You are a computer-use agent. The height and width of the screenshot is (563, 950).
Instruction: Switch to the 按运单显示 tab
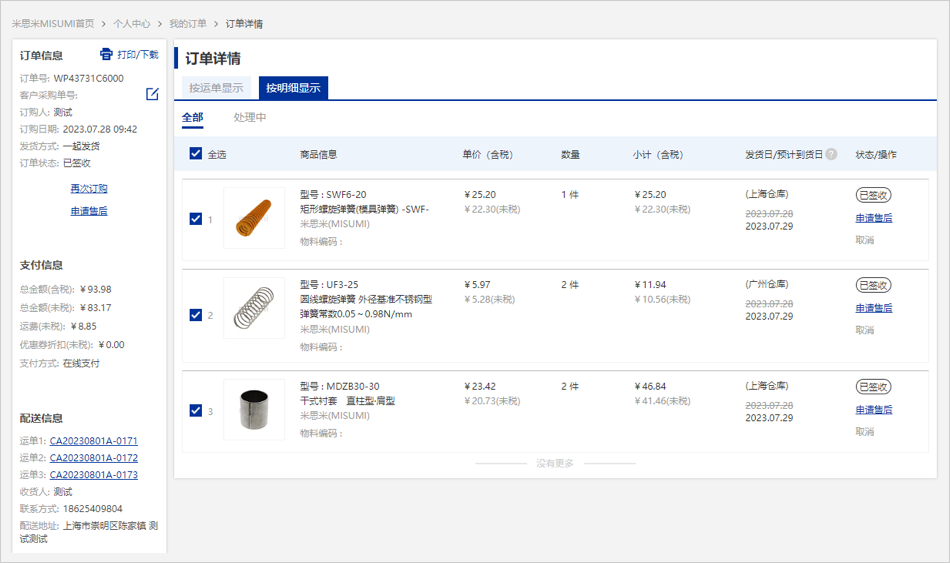click(x=216, y=88)
